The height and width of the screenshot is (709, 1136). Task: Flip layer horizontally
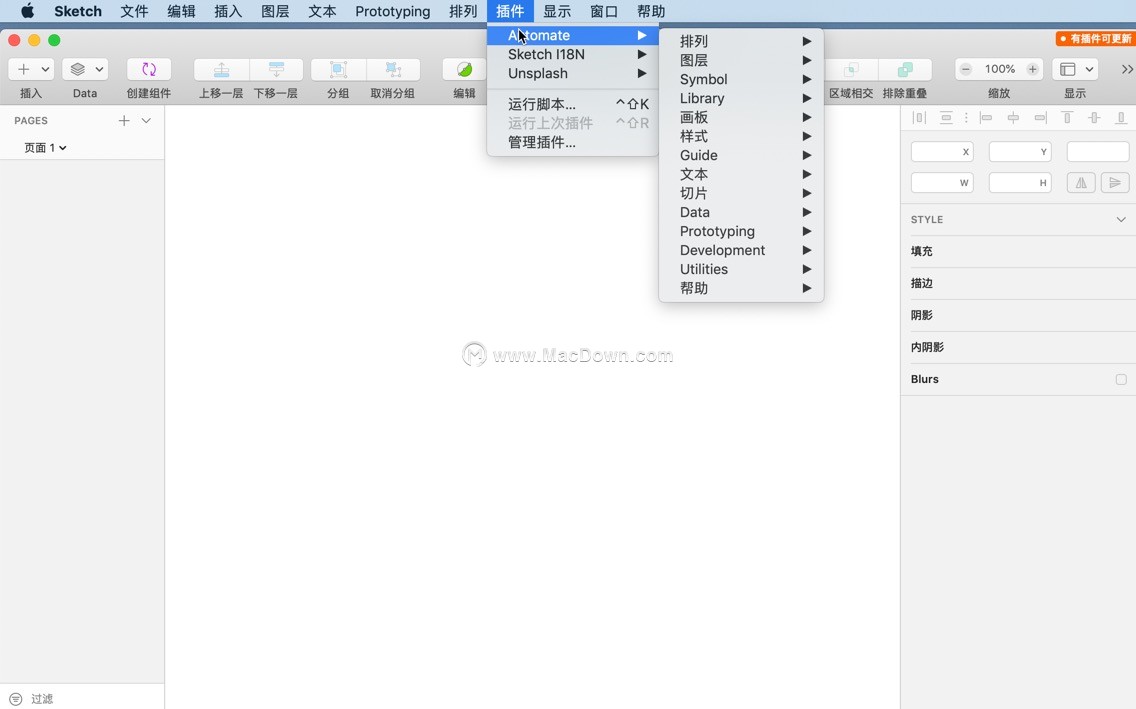click(x=1081, y=183)
